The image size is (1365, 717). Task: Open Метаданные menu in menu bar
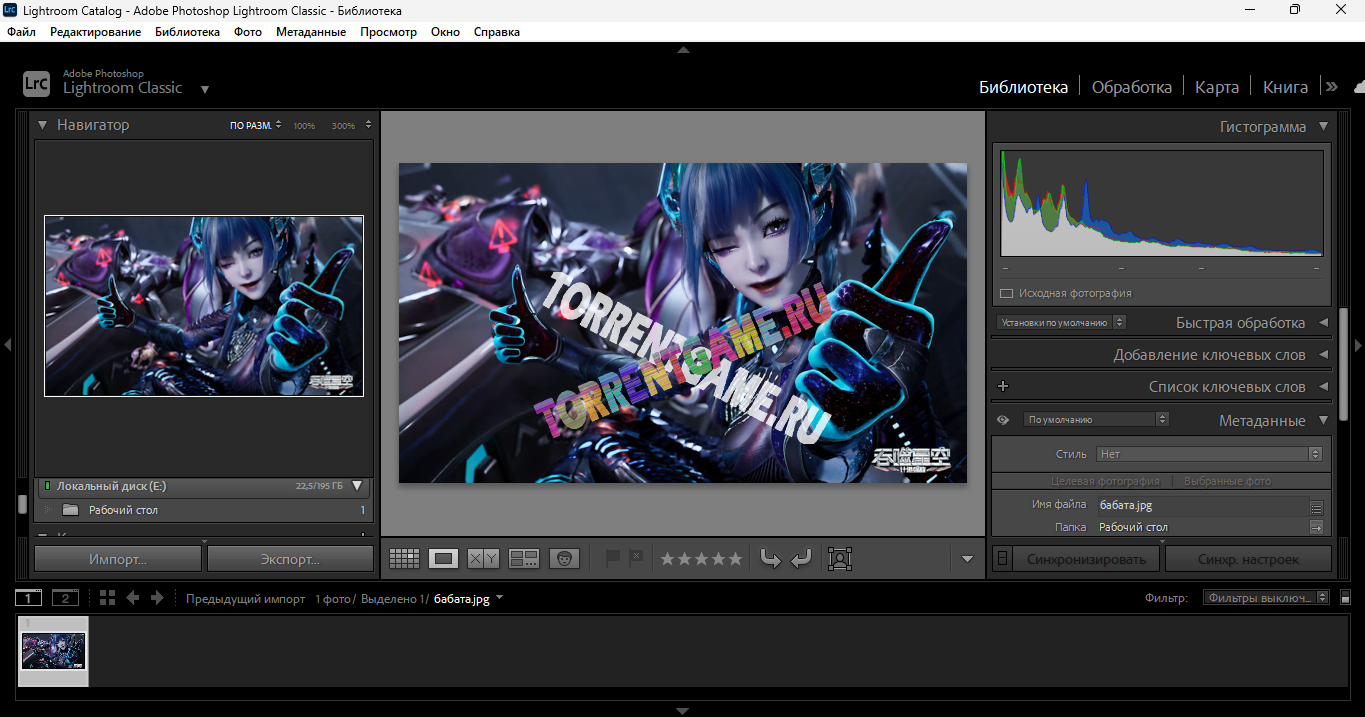pyautogui.click(x=311, y=32)
